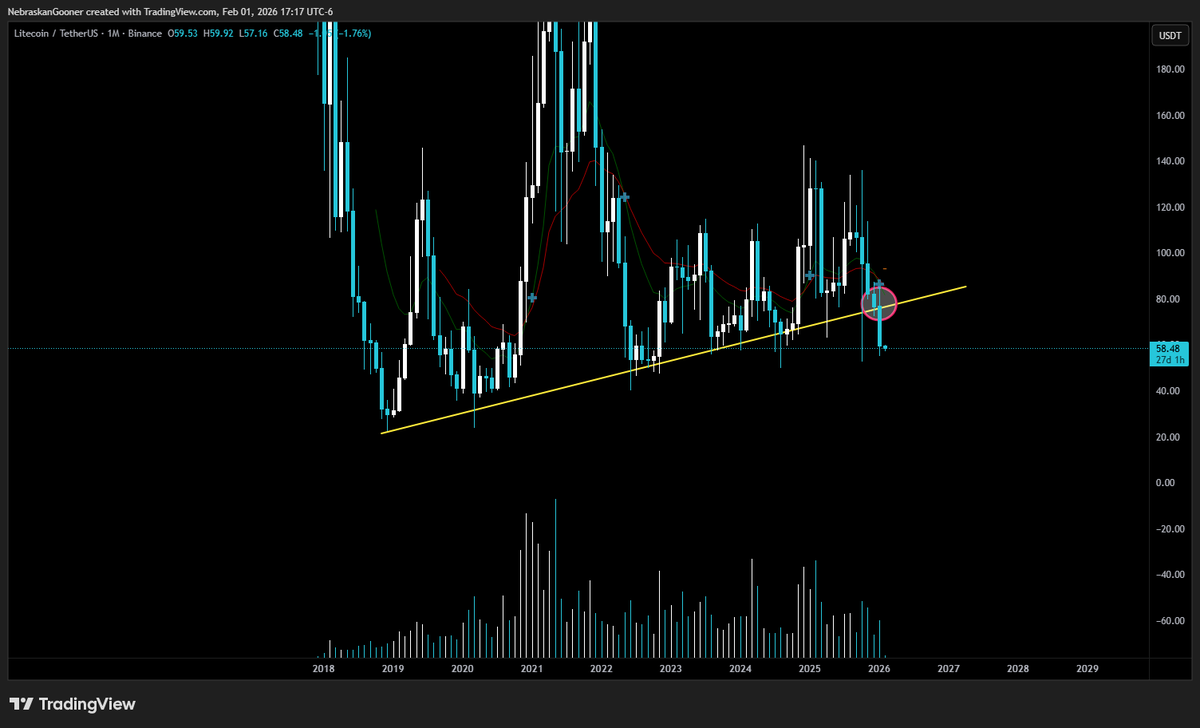Click 2019 on the time axis
The height and width of the screenshot is (728, 1200).
tap(392, 668)
